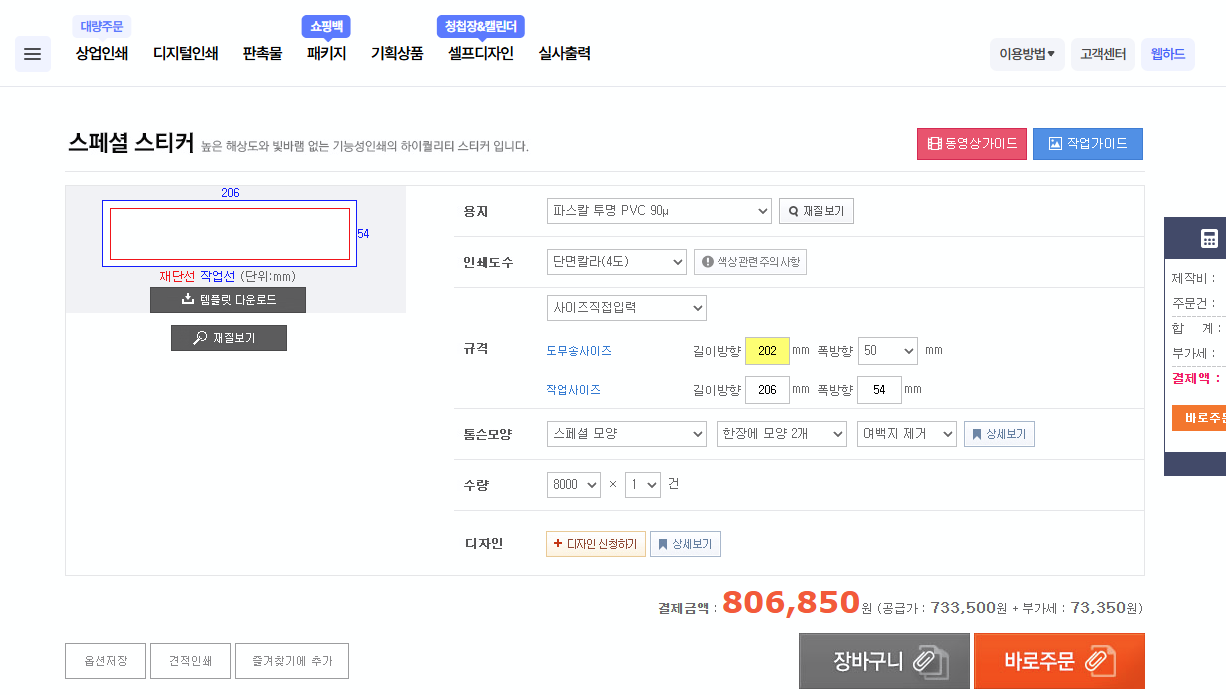Focus the yellow 길이방향 field showing 202
Screen dimensions: 1226x695
click(767, 351)
